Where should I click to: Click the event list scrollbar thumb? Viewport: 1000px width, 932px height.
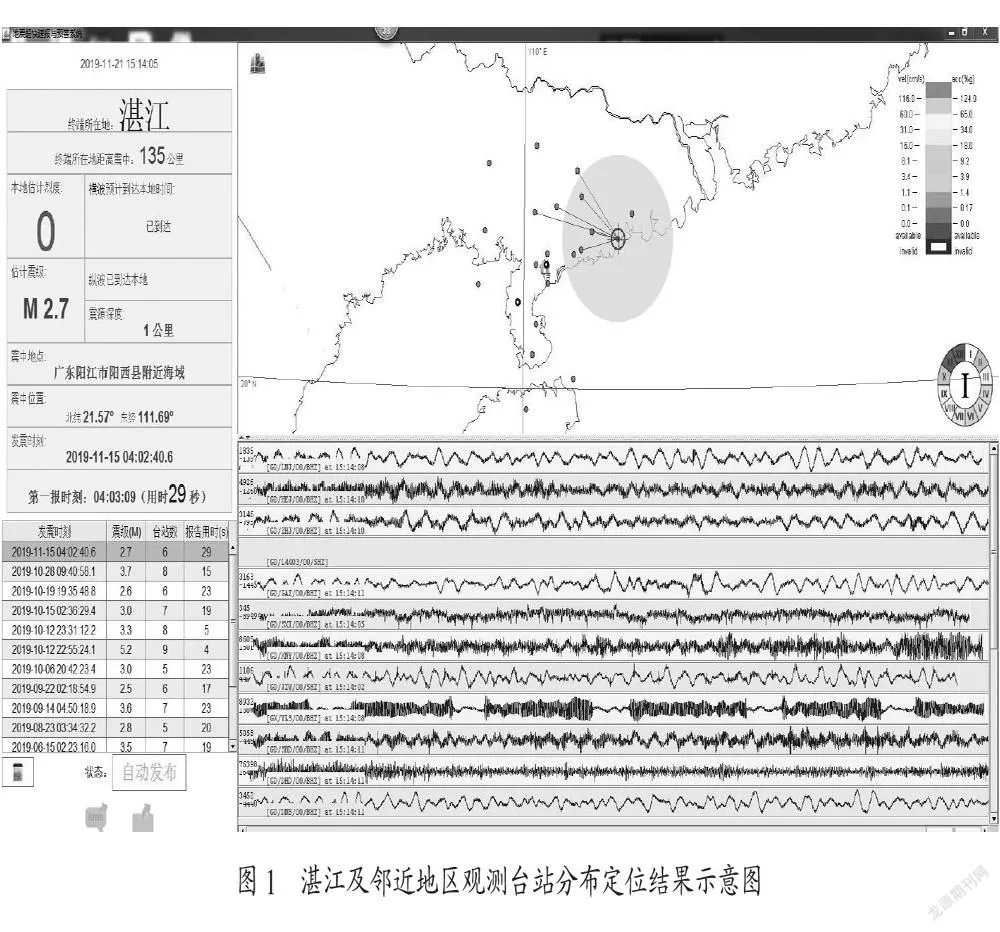(233, 621)
